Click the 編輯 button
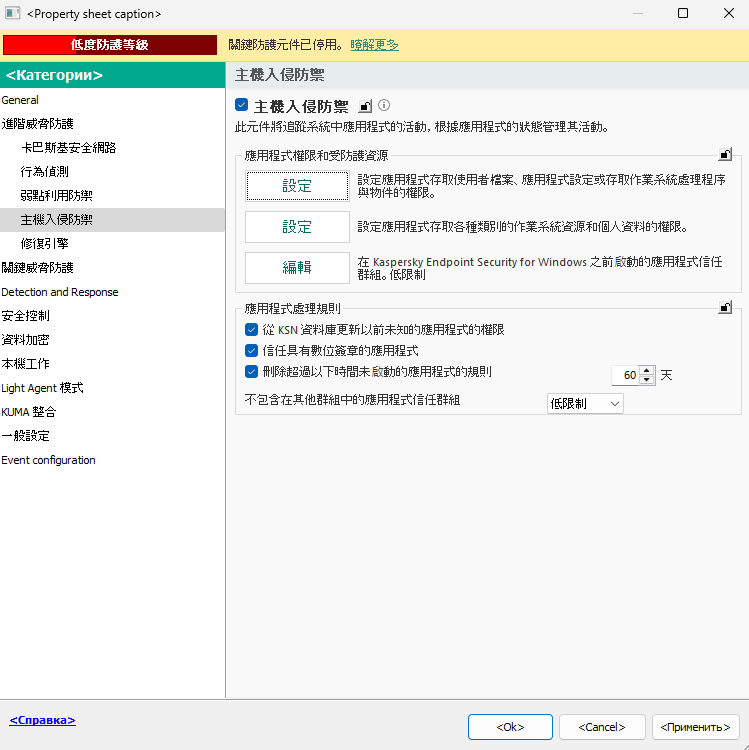 point(297,268)
